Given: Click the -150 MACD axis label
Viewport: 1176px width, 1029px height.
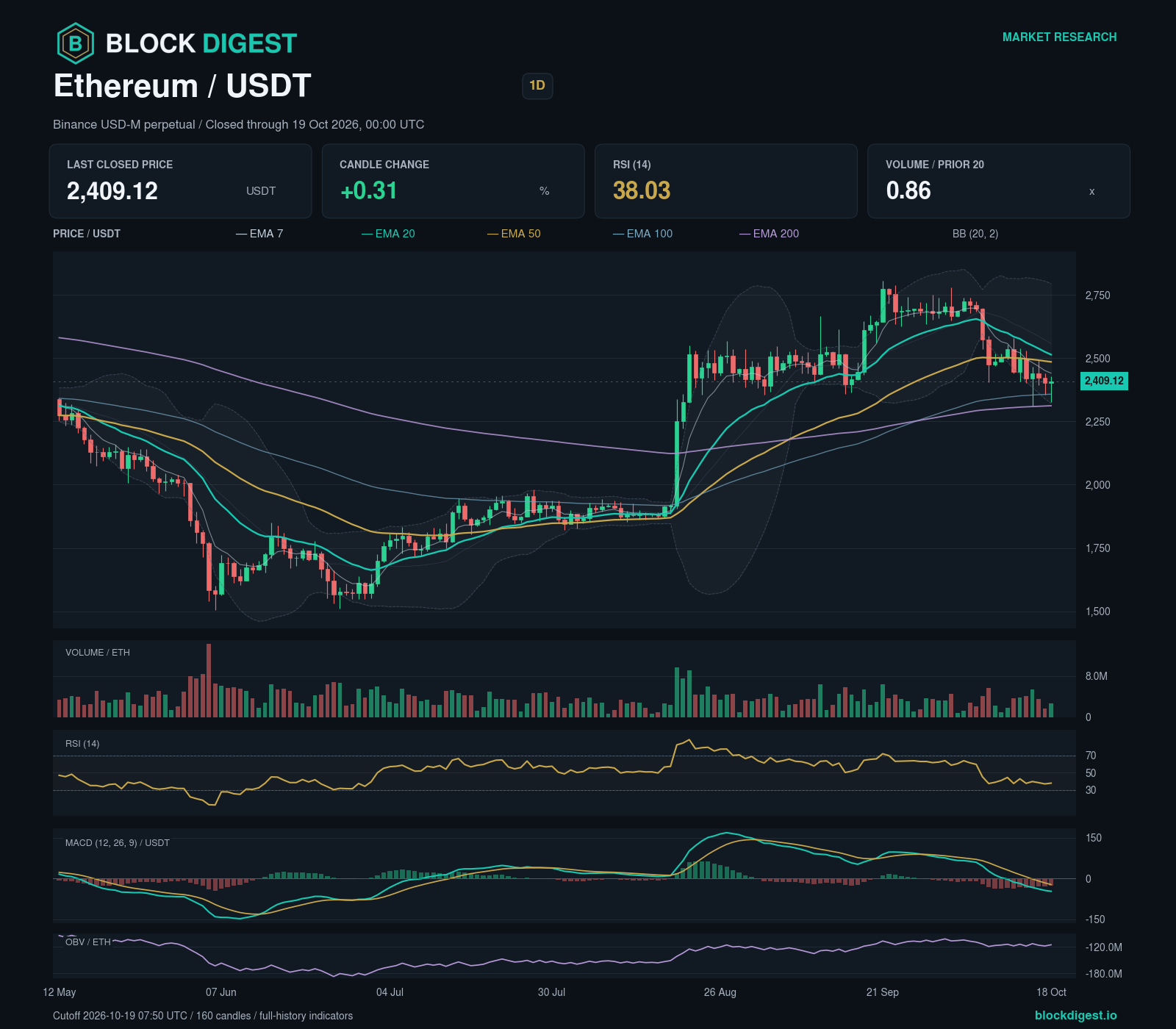Looking at the screenshot, I should point(1095,919).
